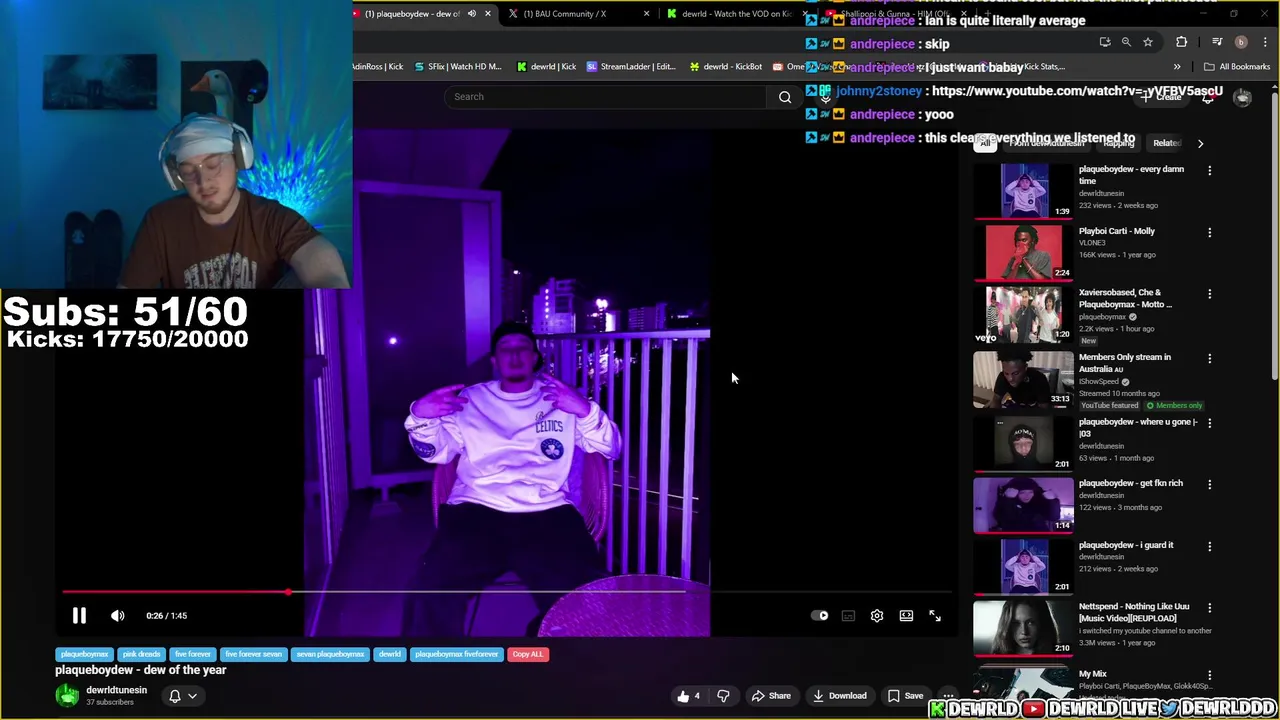Open options for 'plaqueboydew - every damn time'
The image size is (1280, 720).
[1209, 171]
